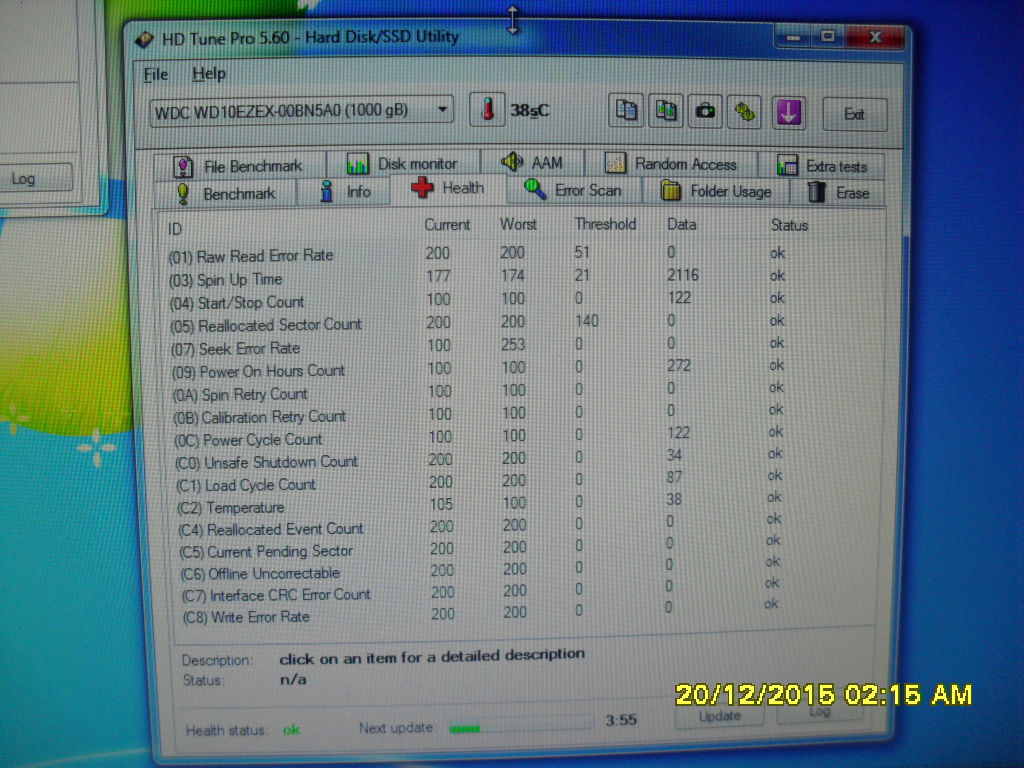Click the Exit button
Viewport: 1024px width, 768px height.
854,115
